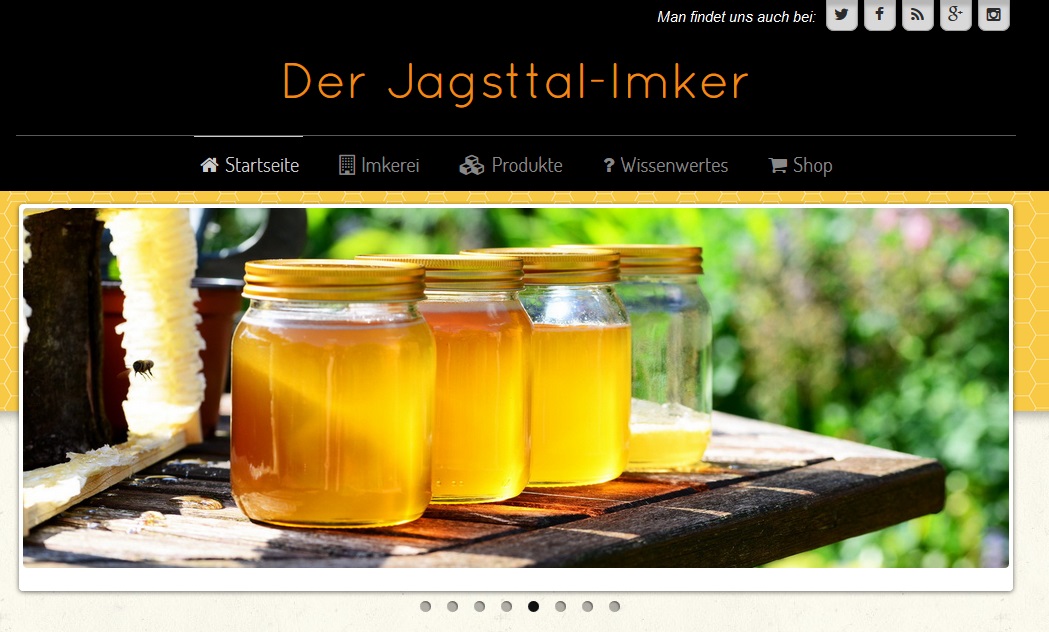Open the RSS feed icon

(917, 16)
